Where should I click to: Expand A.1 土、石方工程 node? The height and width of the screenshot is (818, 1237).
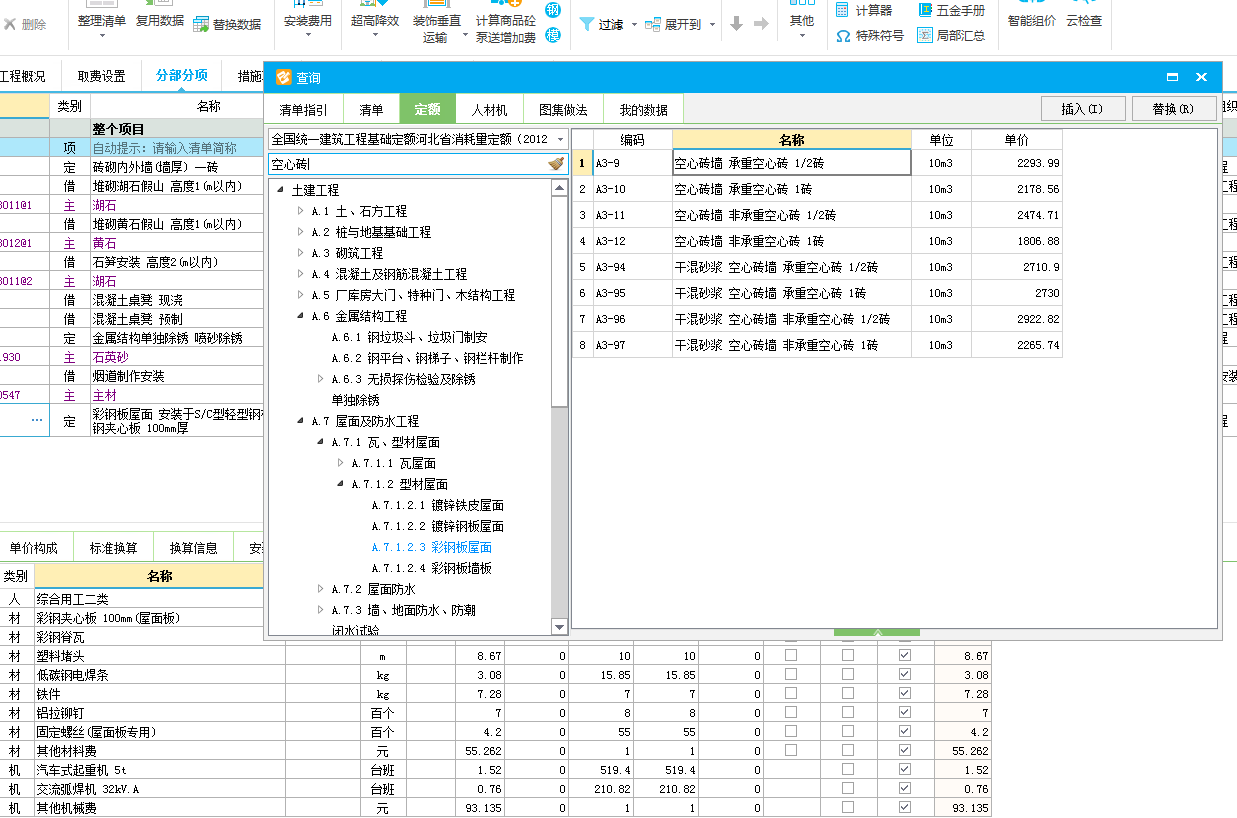[301, 211]
